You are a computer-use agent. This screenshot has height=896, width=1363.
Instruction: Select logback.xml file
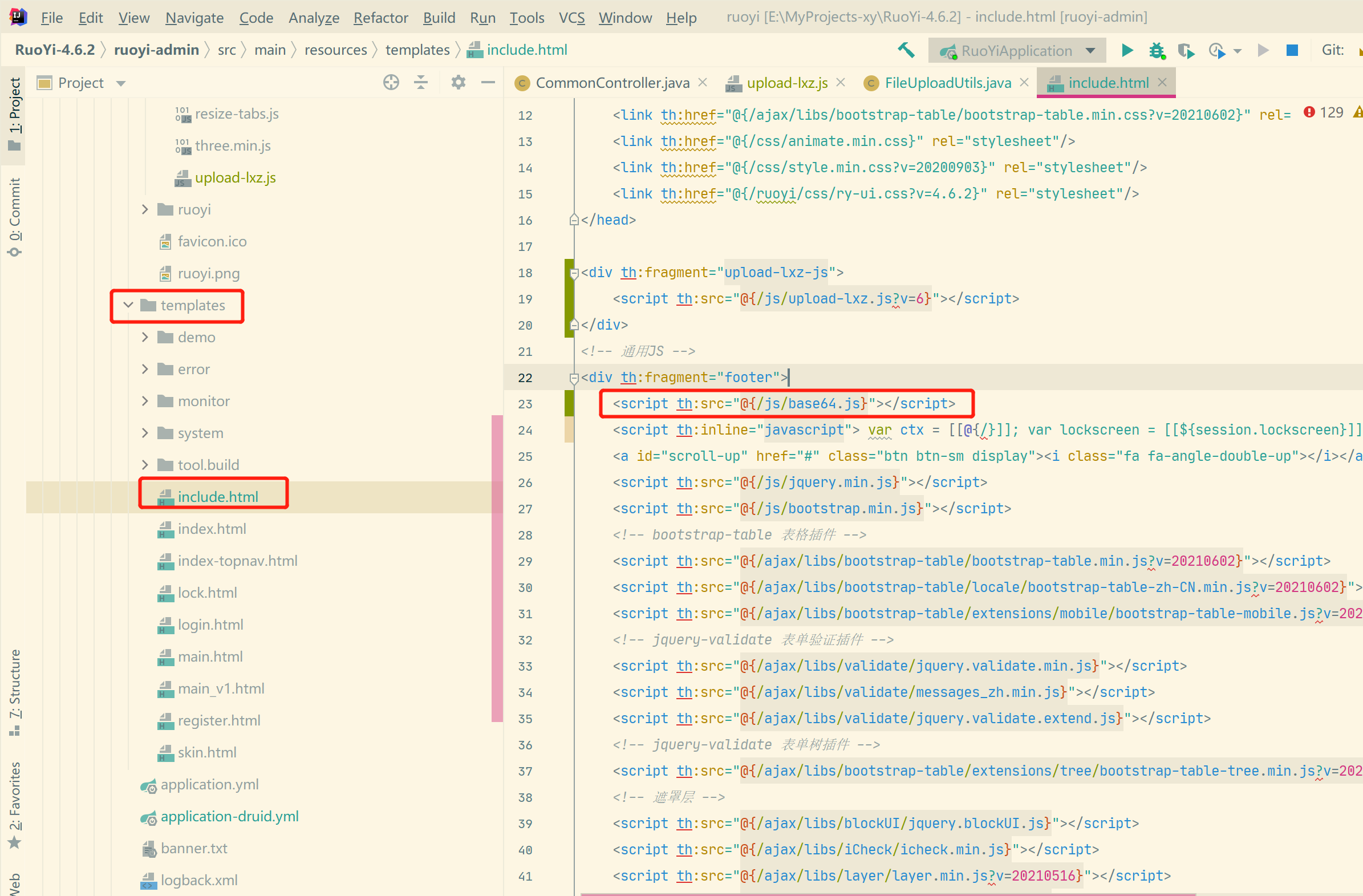tap(198, 880)
